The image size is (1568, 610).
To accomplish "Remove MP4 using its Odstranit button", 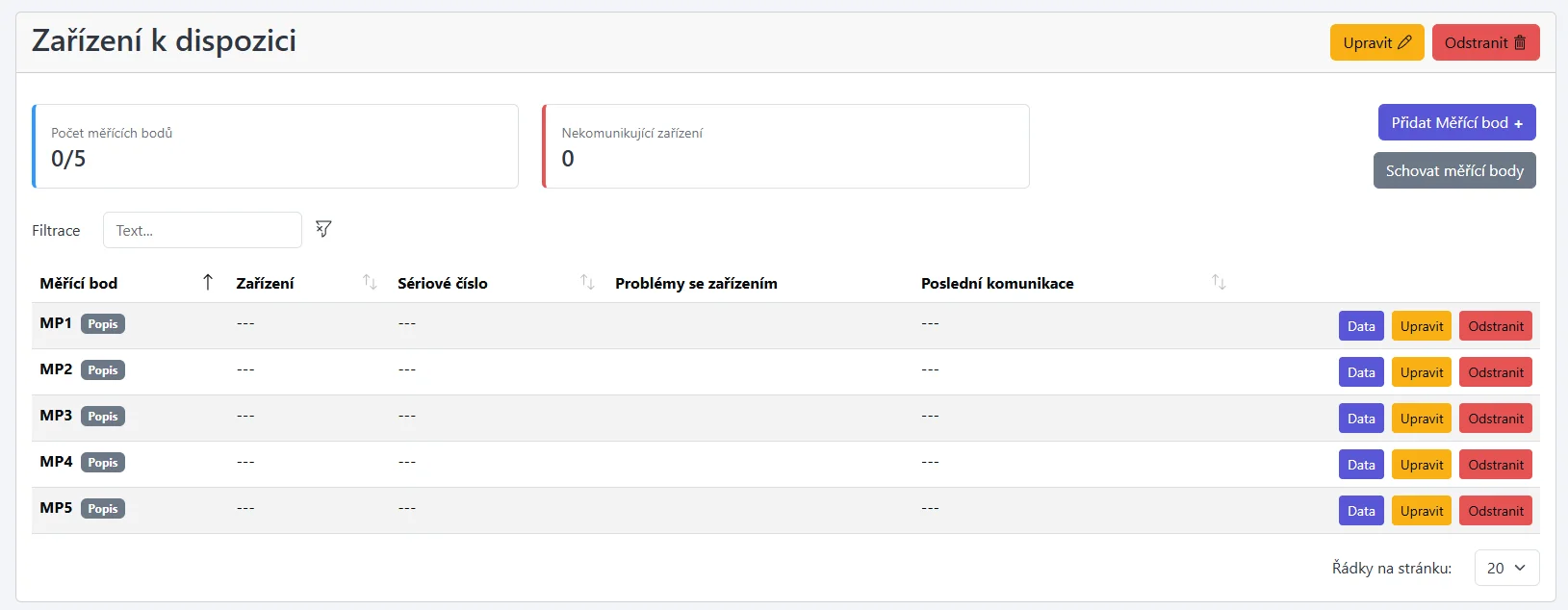I will [1495, 465].
